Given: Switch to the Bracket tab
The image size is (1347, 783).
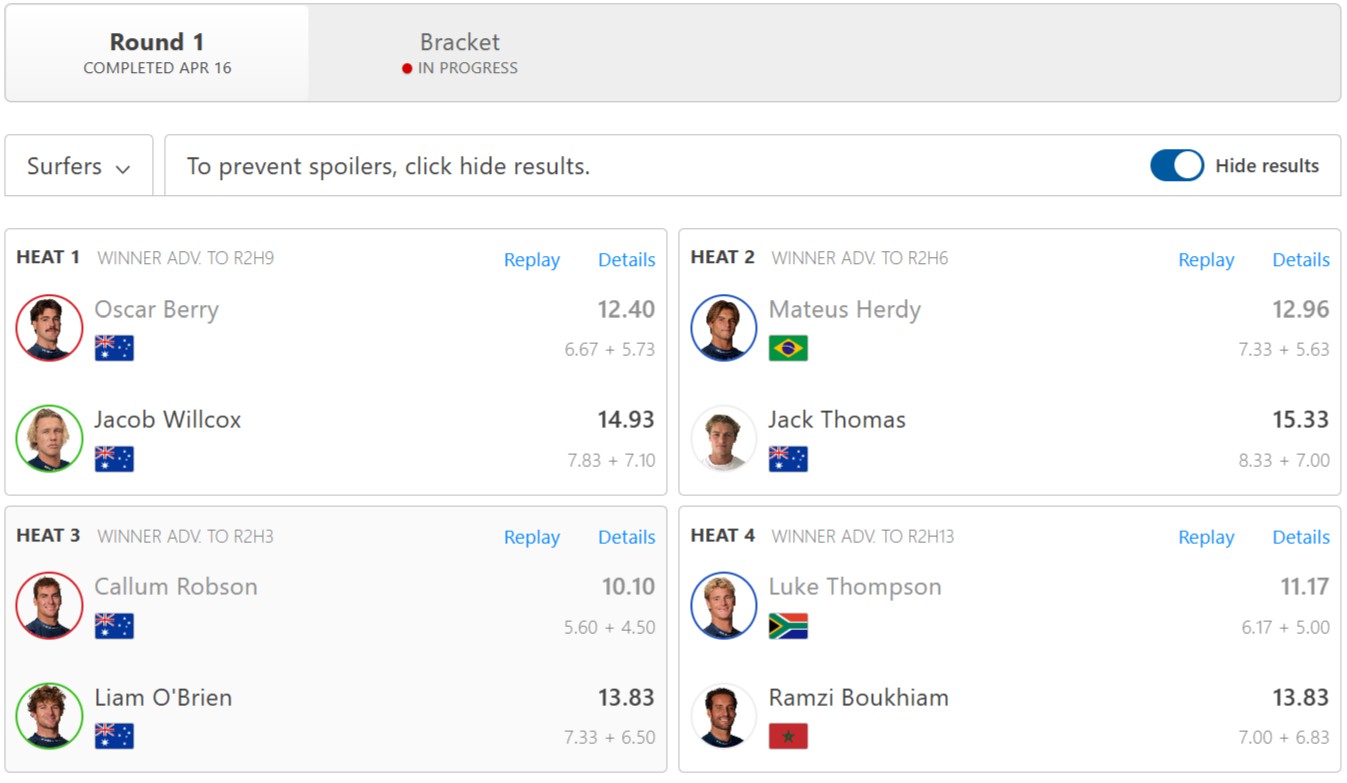Looking at the screenshot, I should [460, 53].
